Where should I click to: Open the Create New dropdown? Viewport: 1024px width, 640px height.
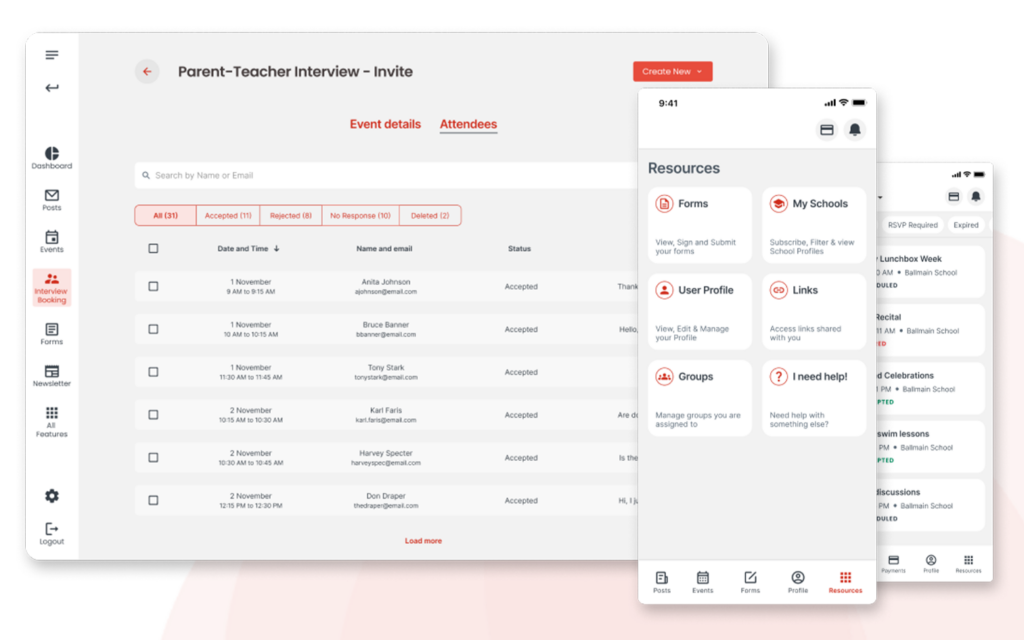[672, 72]
